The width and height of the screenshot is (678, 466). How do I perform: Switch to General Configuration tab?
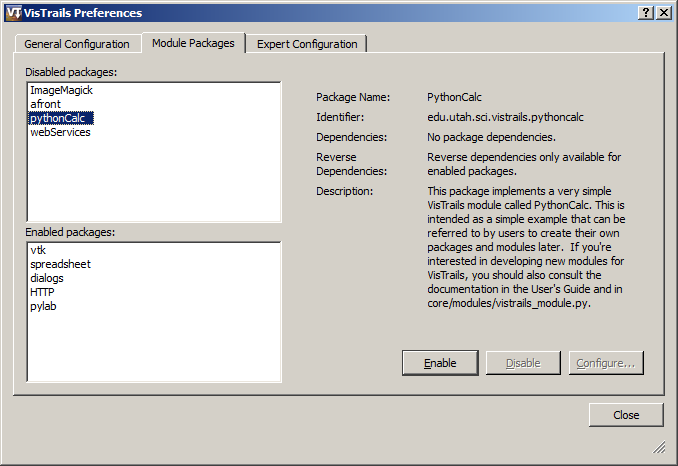click(x=77, y=44)
